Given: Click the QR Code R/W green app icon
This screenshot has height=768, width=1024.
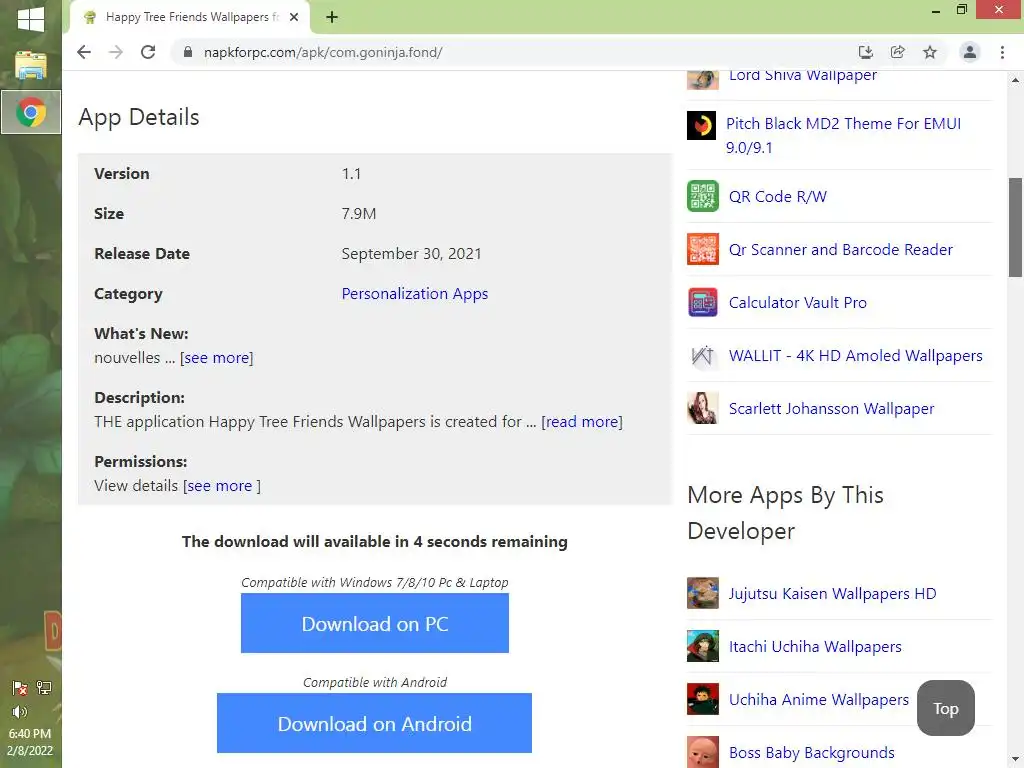Looking at the screenshot, I should [x=703, y=196].
